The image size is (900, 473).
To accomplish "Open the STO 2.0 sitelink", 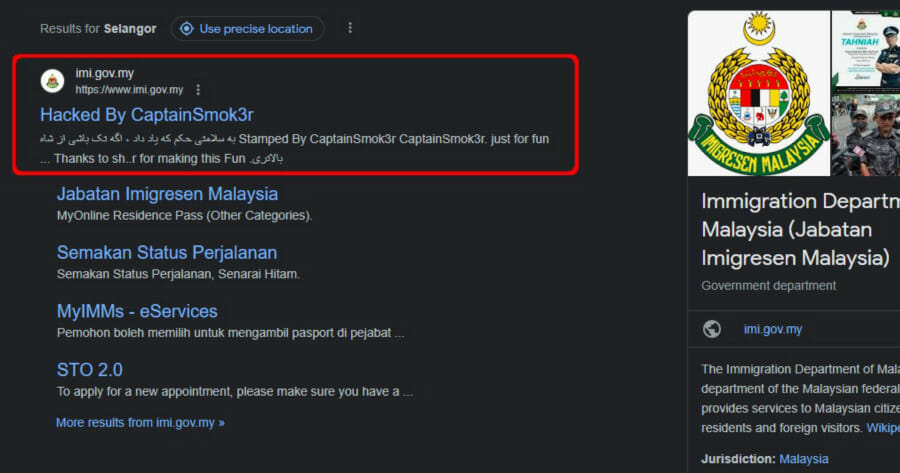I will tap(90, 370).
